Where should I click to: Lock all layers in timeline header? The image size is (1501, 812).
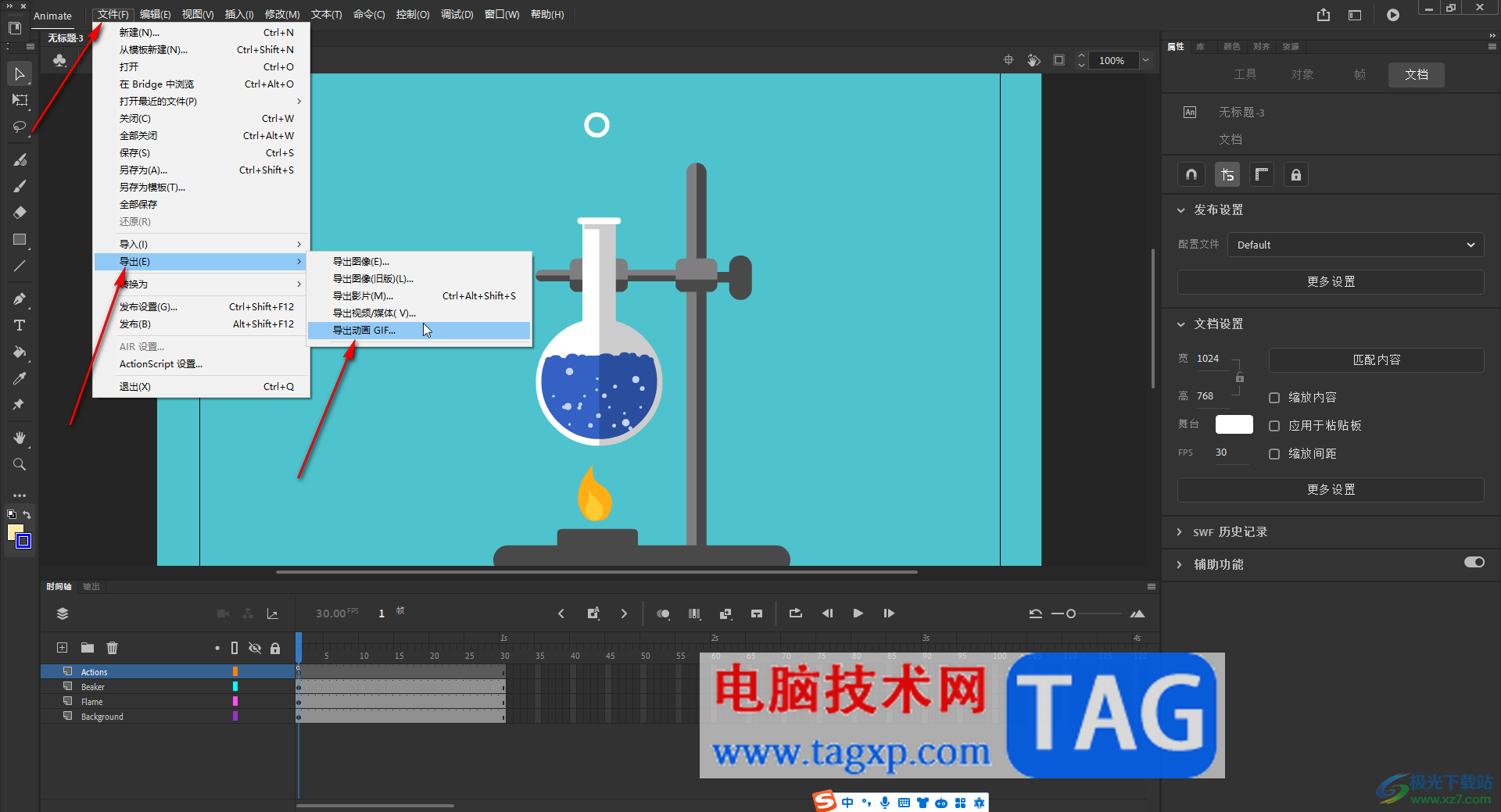(x=275, y=648)
